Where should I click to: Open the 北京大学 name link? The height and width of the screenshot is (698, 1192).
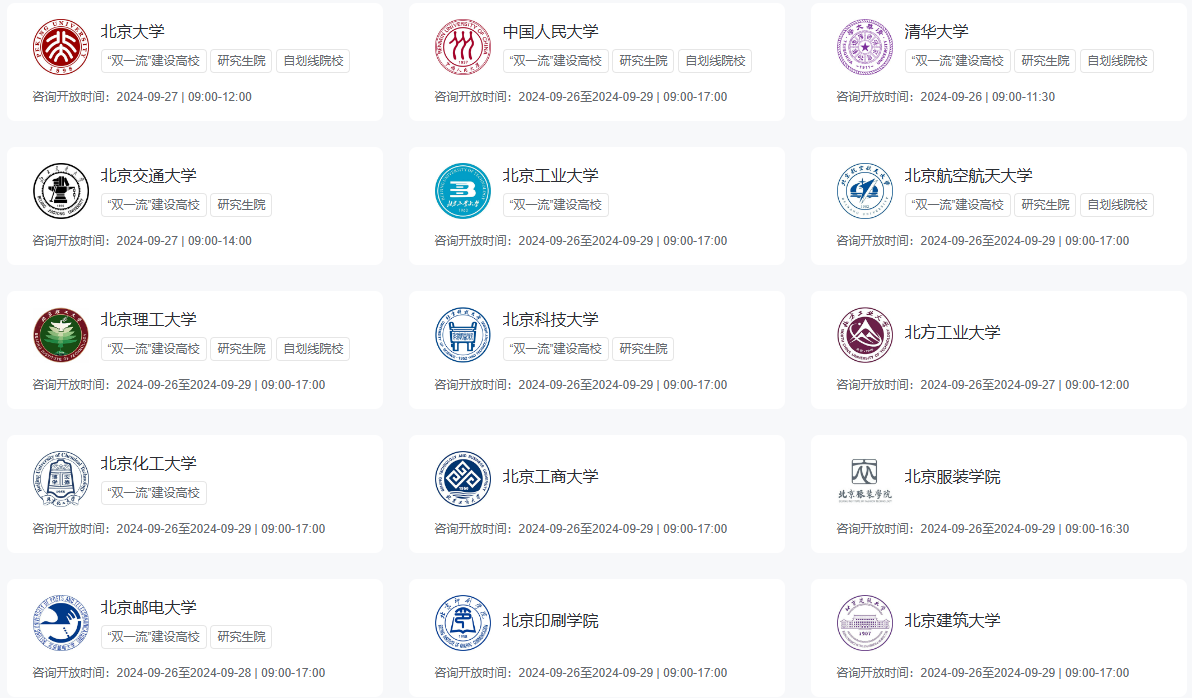pyautogui.click(x=132, y=31)
